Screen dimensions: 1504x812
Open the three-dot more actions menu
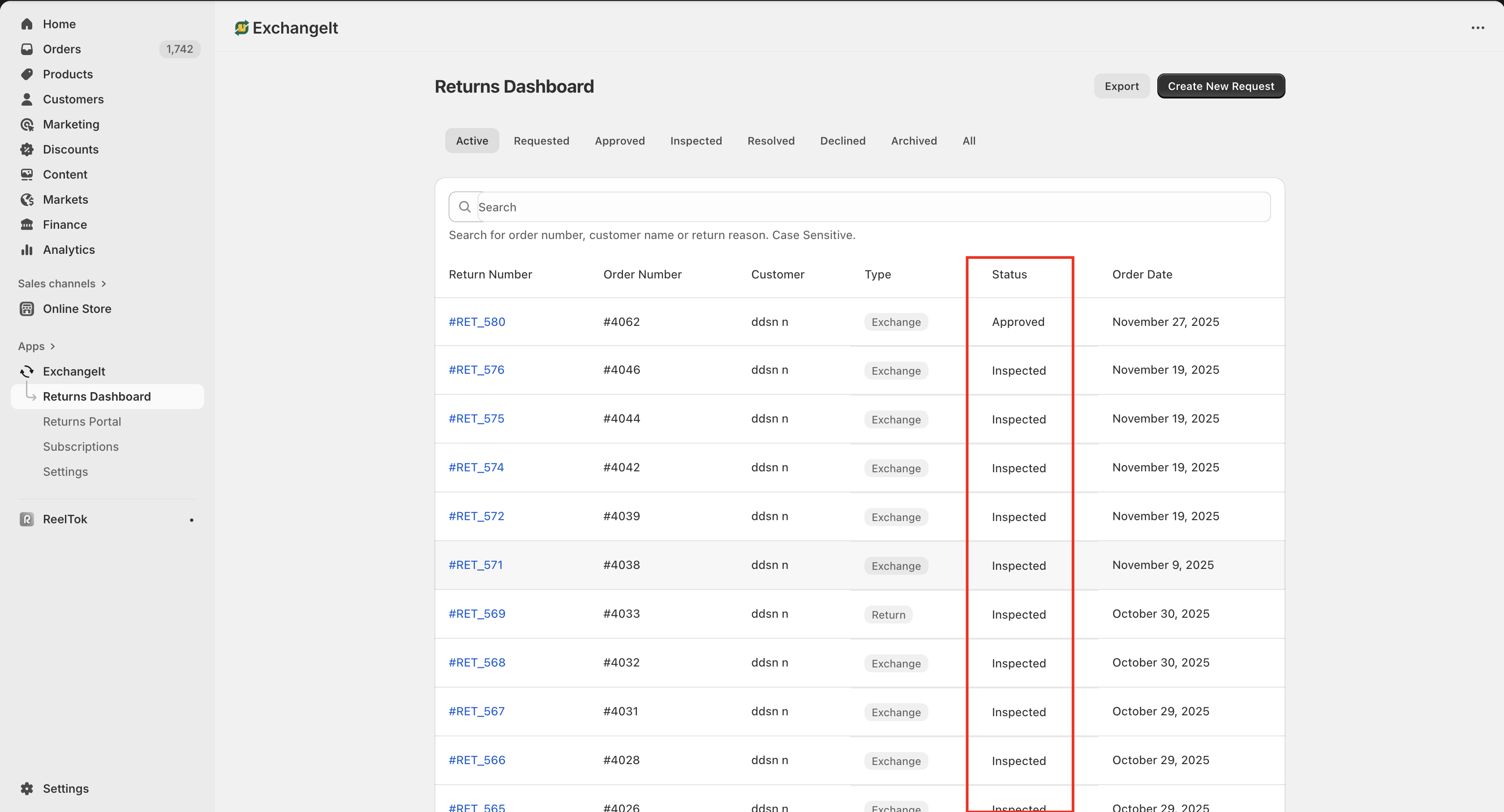tap(1477, 28)
